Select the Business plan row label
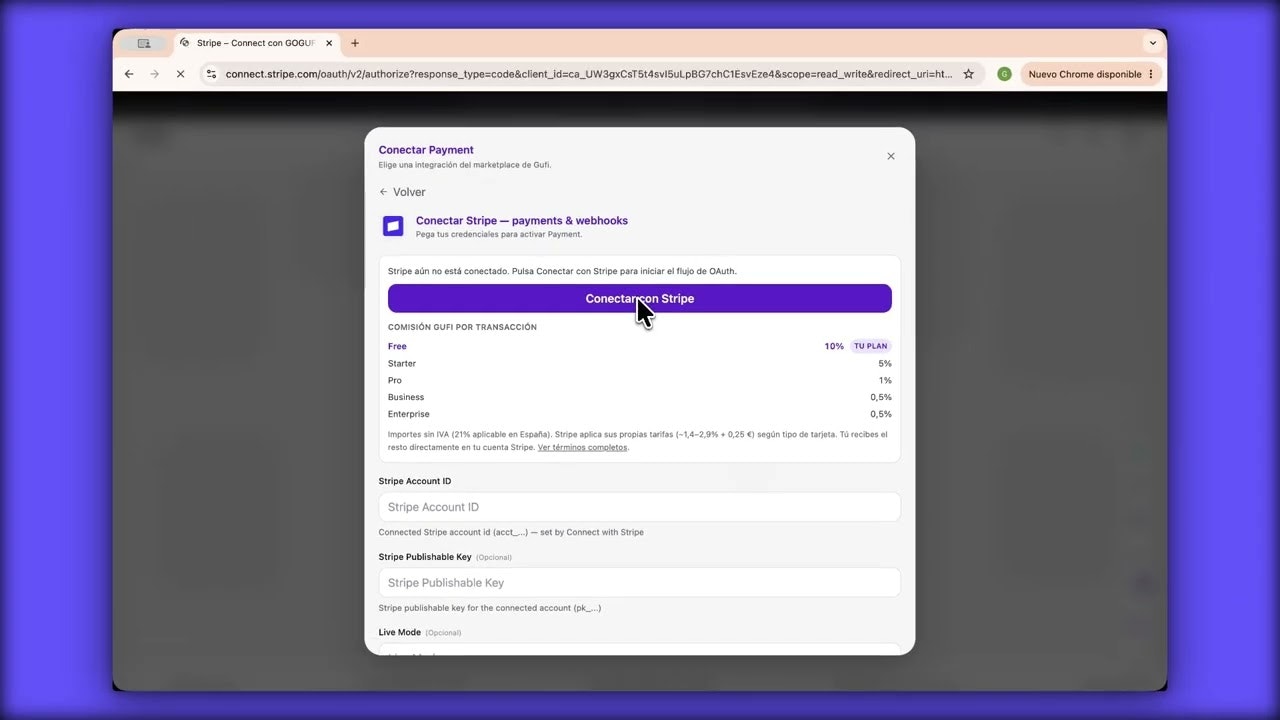Viewport: 1280px width, 720px height. (406, 397)
